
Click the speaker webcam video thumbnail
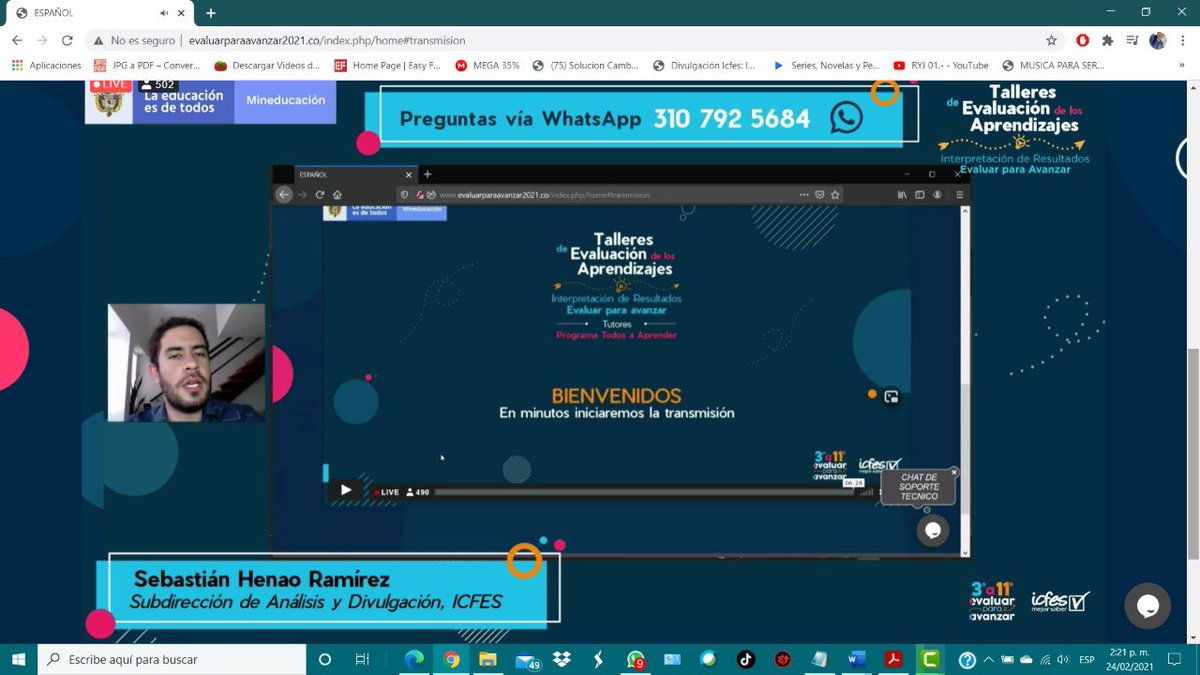[186, 362]
